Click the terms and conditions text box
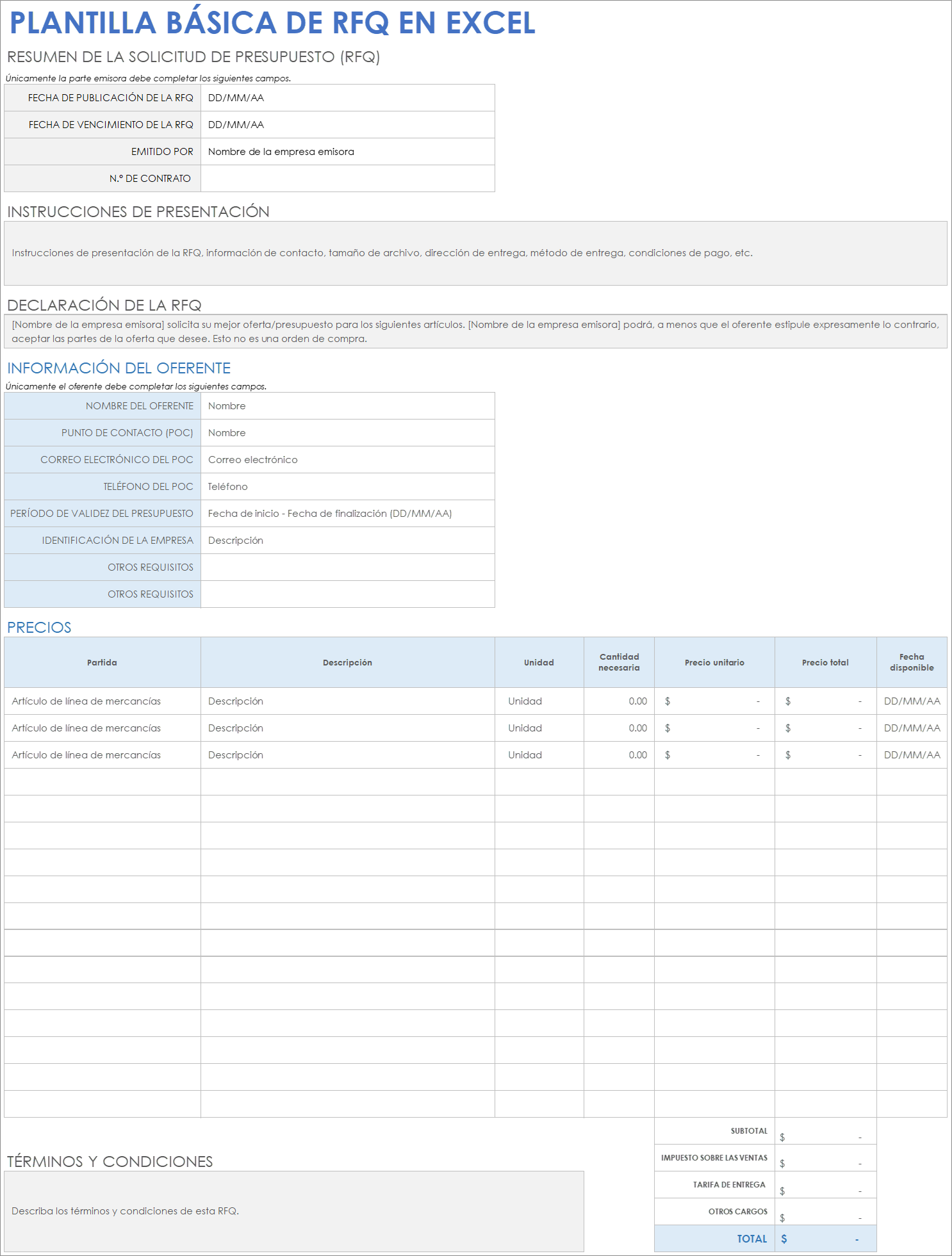This screenshot has width=952, height=1256. click(294, 1212)
